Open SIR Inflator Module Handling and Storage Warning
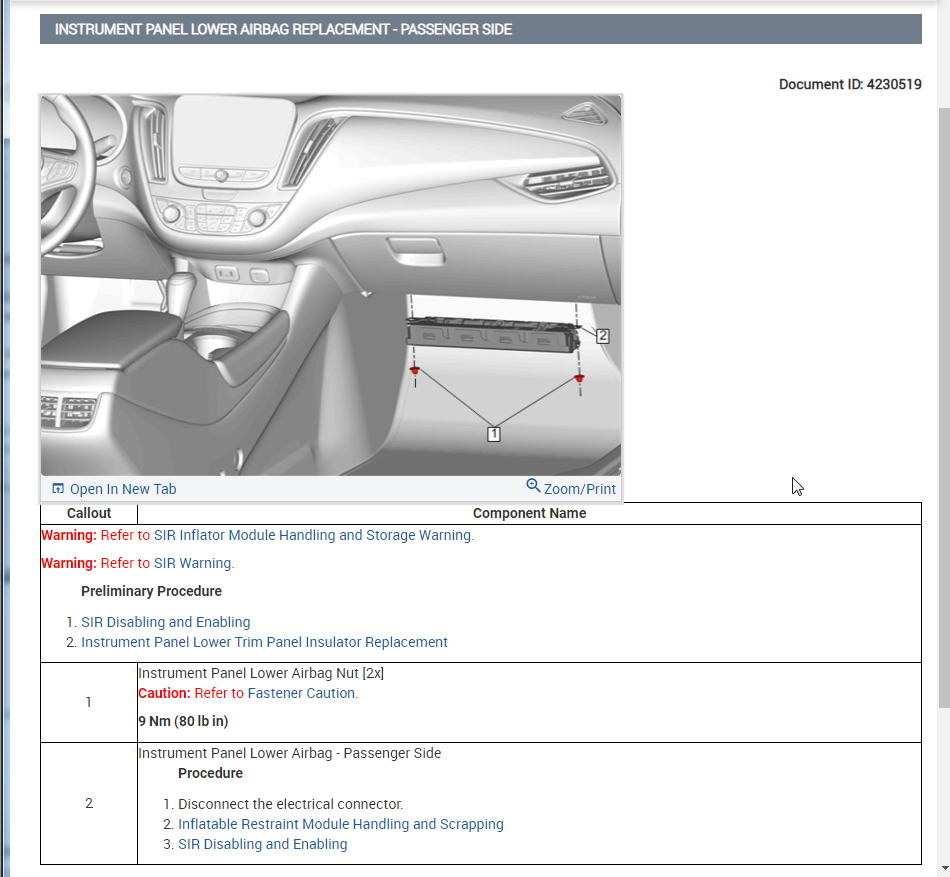950x877 pixels. (x=313, y=535)
